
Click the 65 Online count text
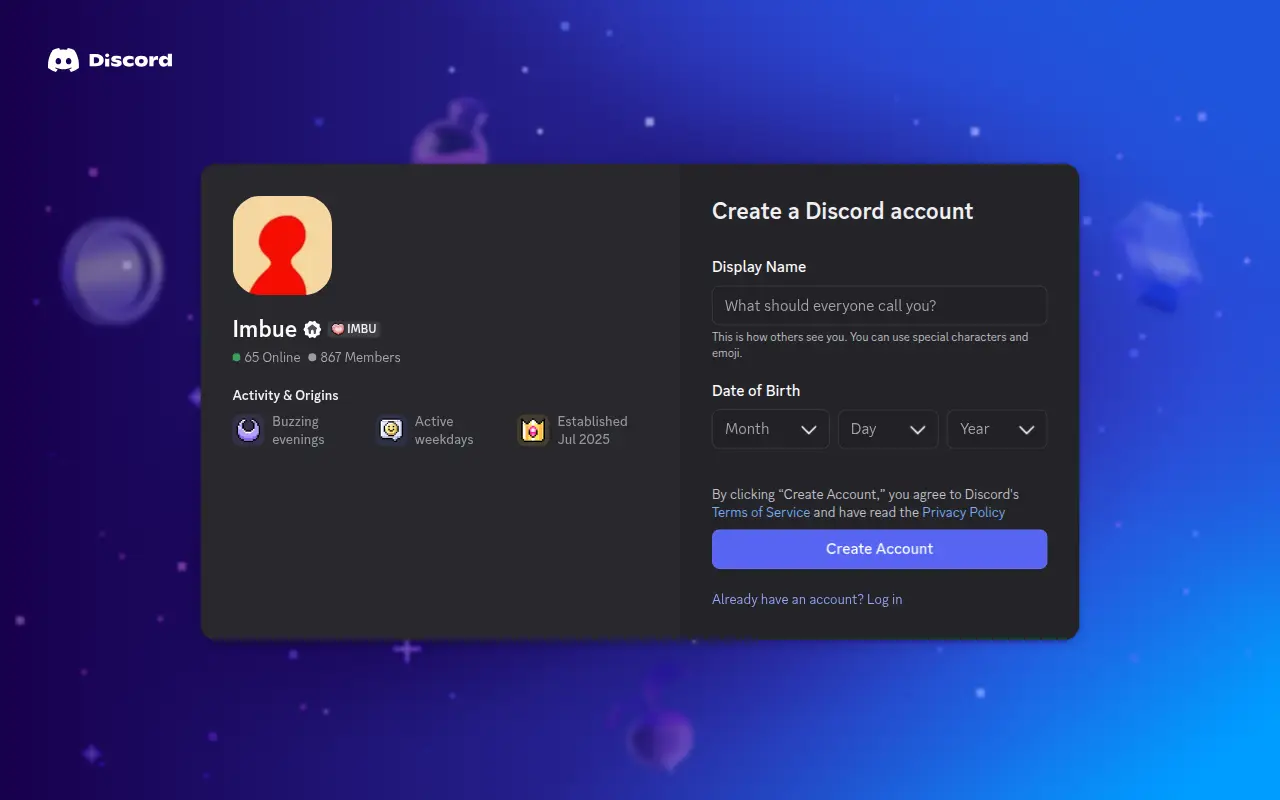click(x=272, y=357)
